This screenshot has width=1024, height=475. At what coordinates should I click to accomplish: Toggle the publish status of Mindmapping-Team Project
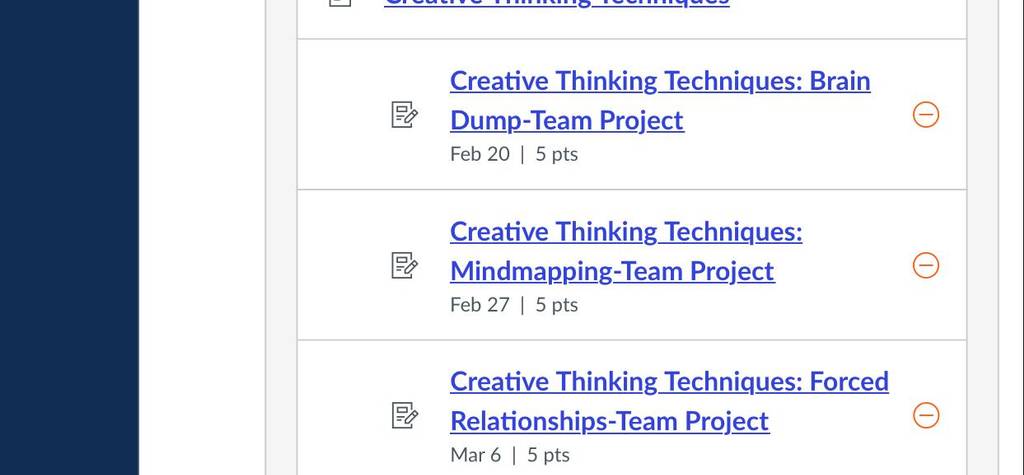coord(925,266)
